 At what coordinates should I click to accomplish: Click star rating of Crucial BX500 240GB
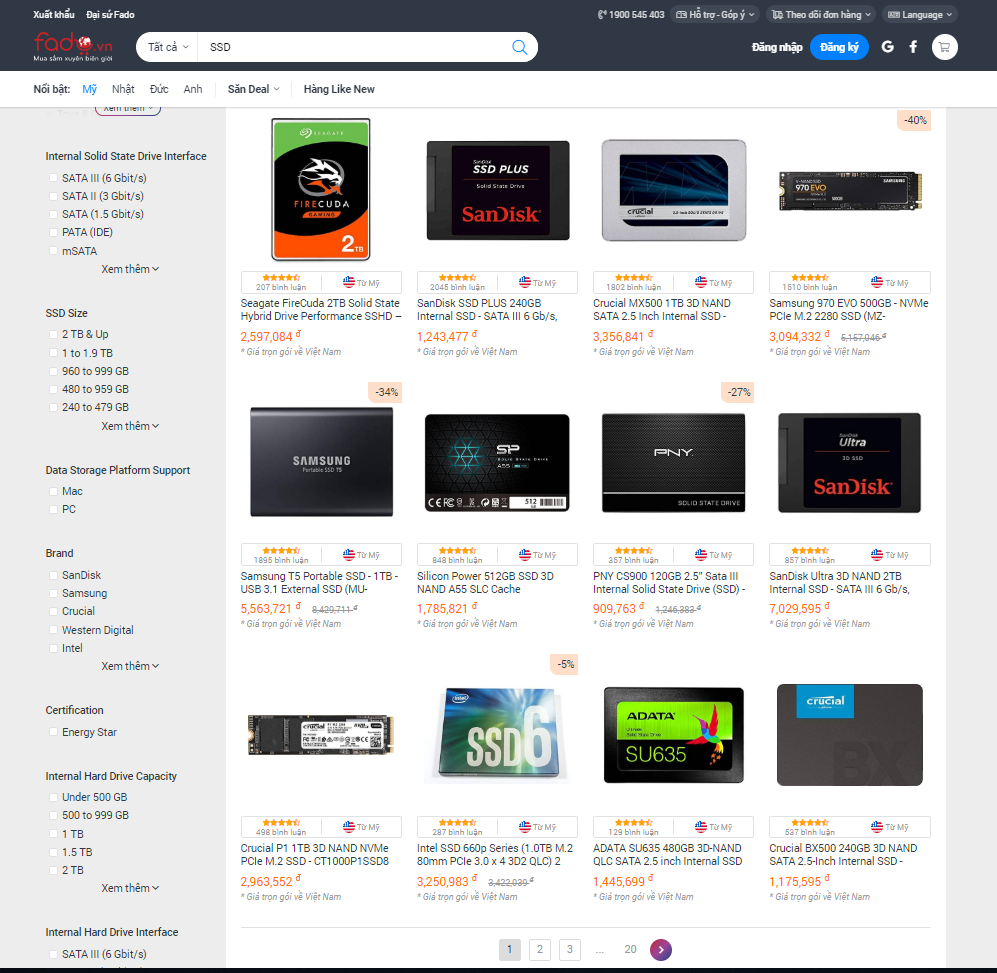pyautogui.click(x=809, y=822)
